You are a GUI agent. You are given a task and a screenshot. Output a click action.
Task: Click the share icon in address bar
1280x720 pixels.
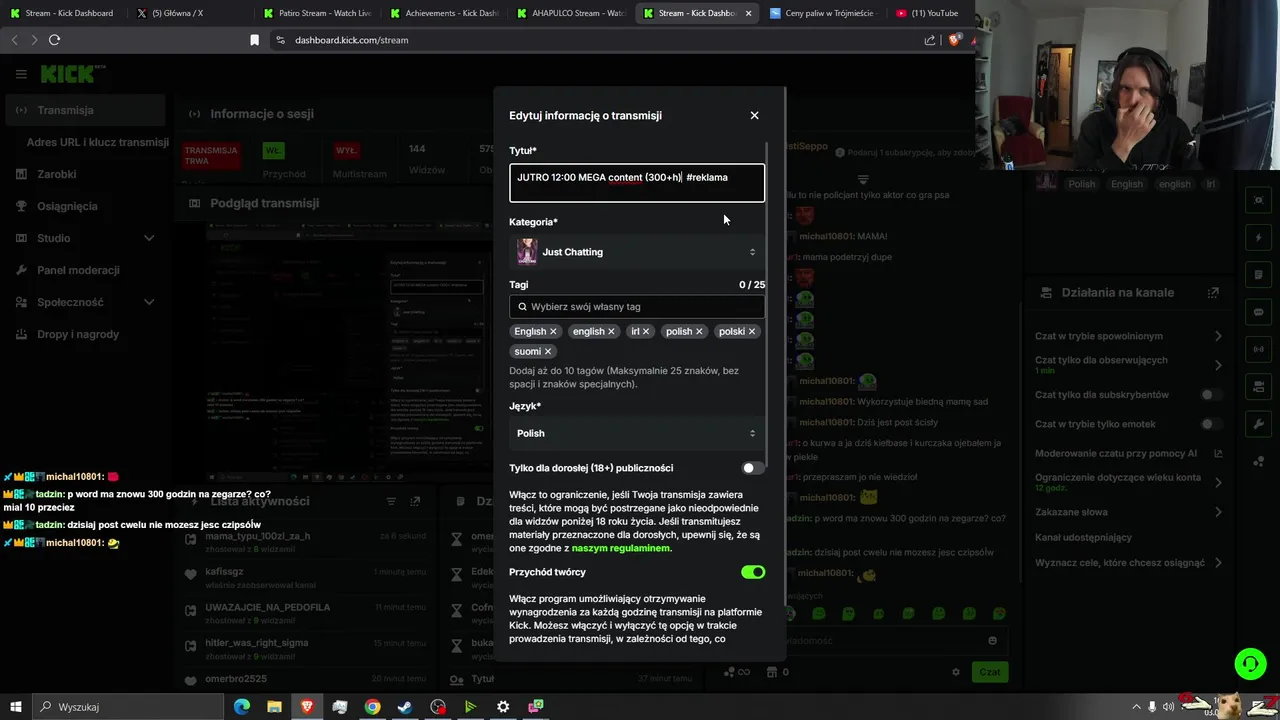(930, 40)
